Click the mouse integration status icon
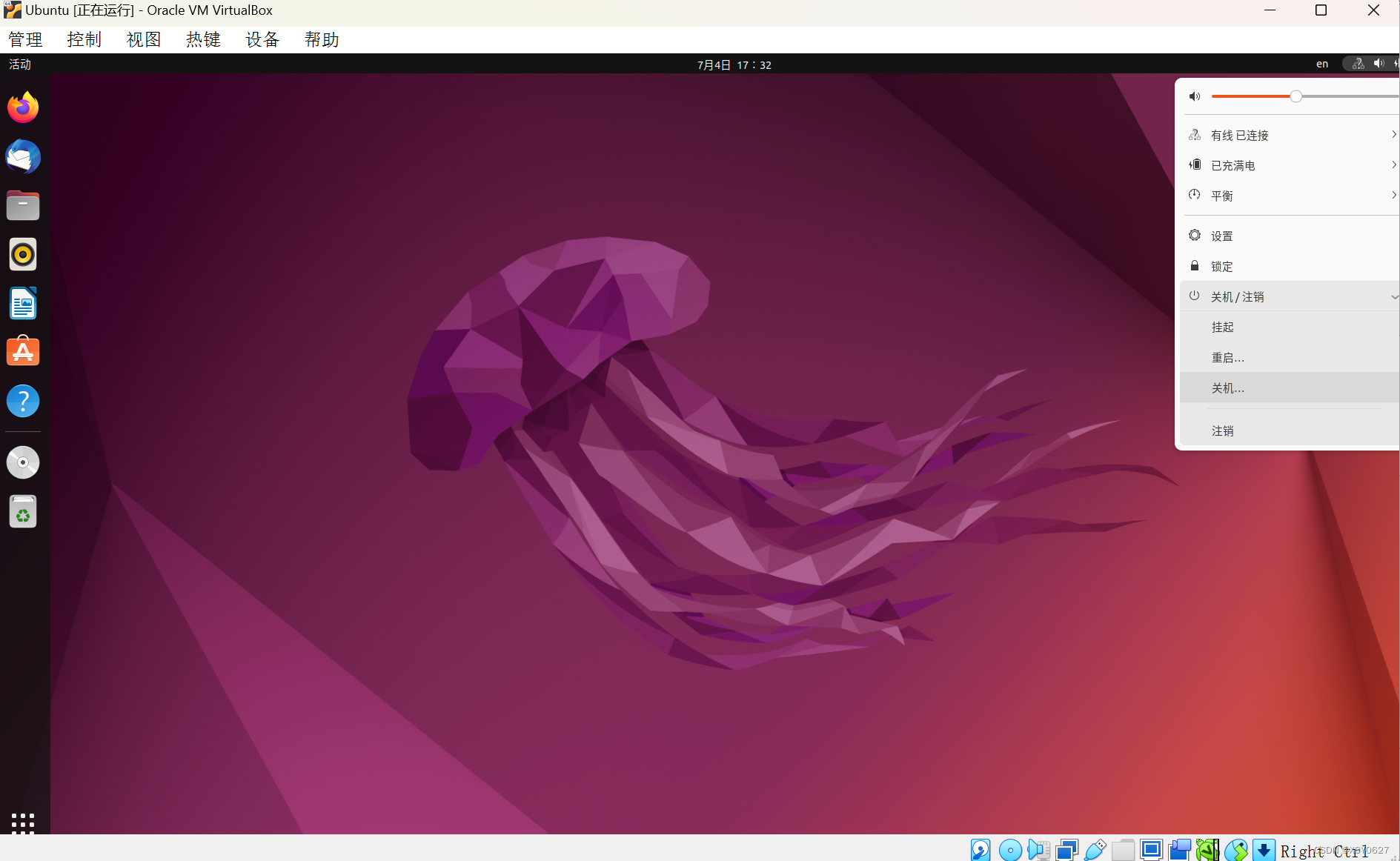1400x861 pixels. (1236, 850)
